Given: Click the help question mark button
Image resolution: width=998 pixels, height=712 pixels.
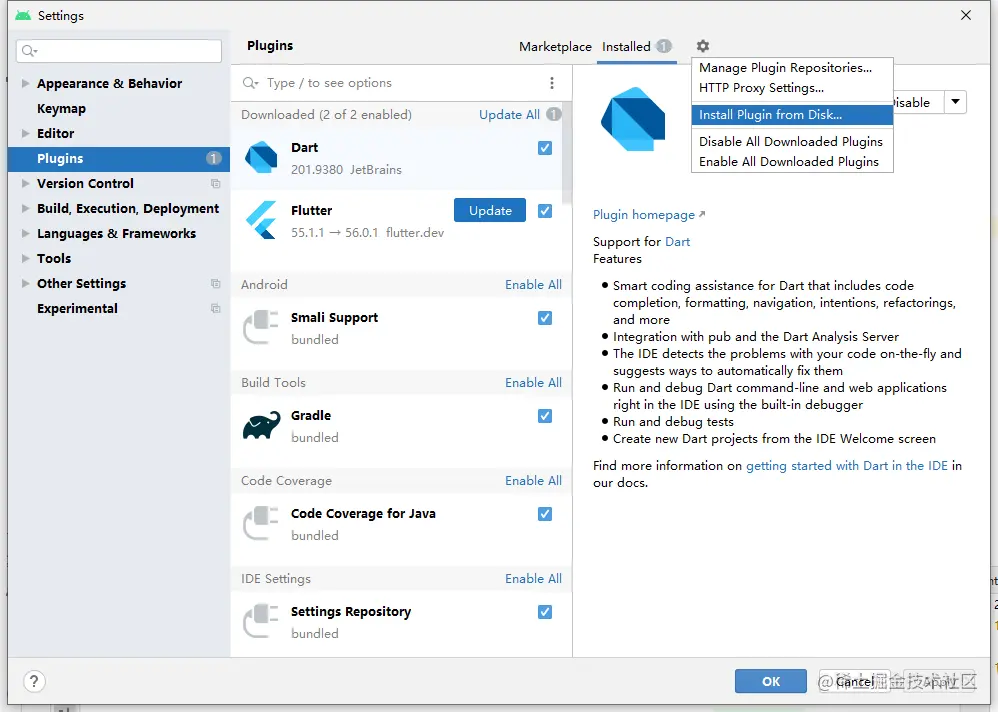Looking at the screenshot, I should click(x=34, y=681).
